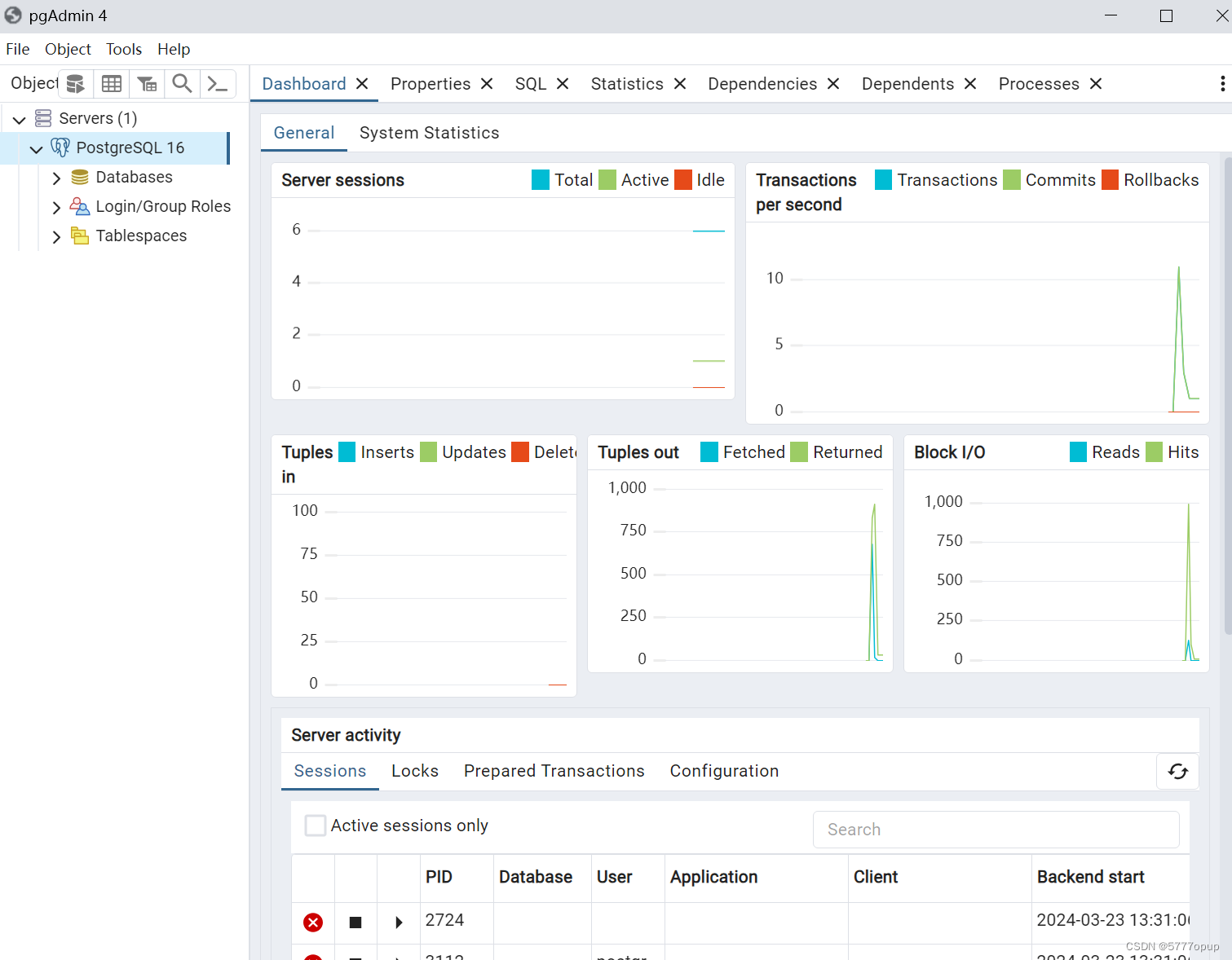Image resolution: width=1232 pixels, height=960 pixels.
Task: Launch the PSQL Tool terminal icon
Action: click(x=218, y=84)
